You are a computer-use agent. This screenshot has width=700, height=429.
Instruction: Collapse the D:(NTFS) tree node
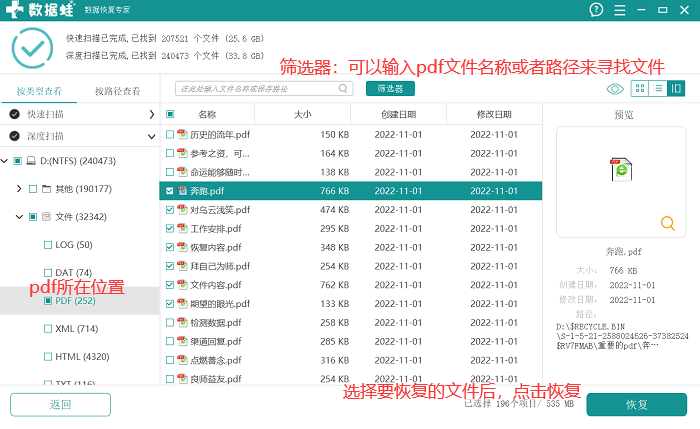(x=4, y=161)
